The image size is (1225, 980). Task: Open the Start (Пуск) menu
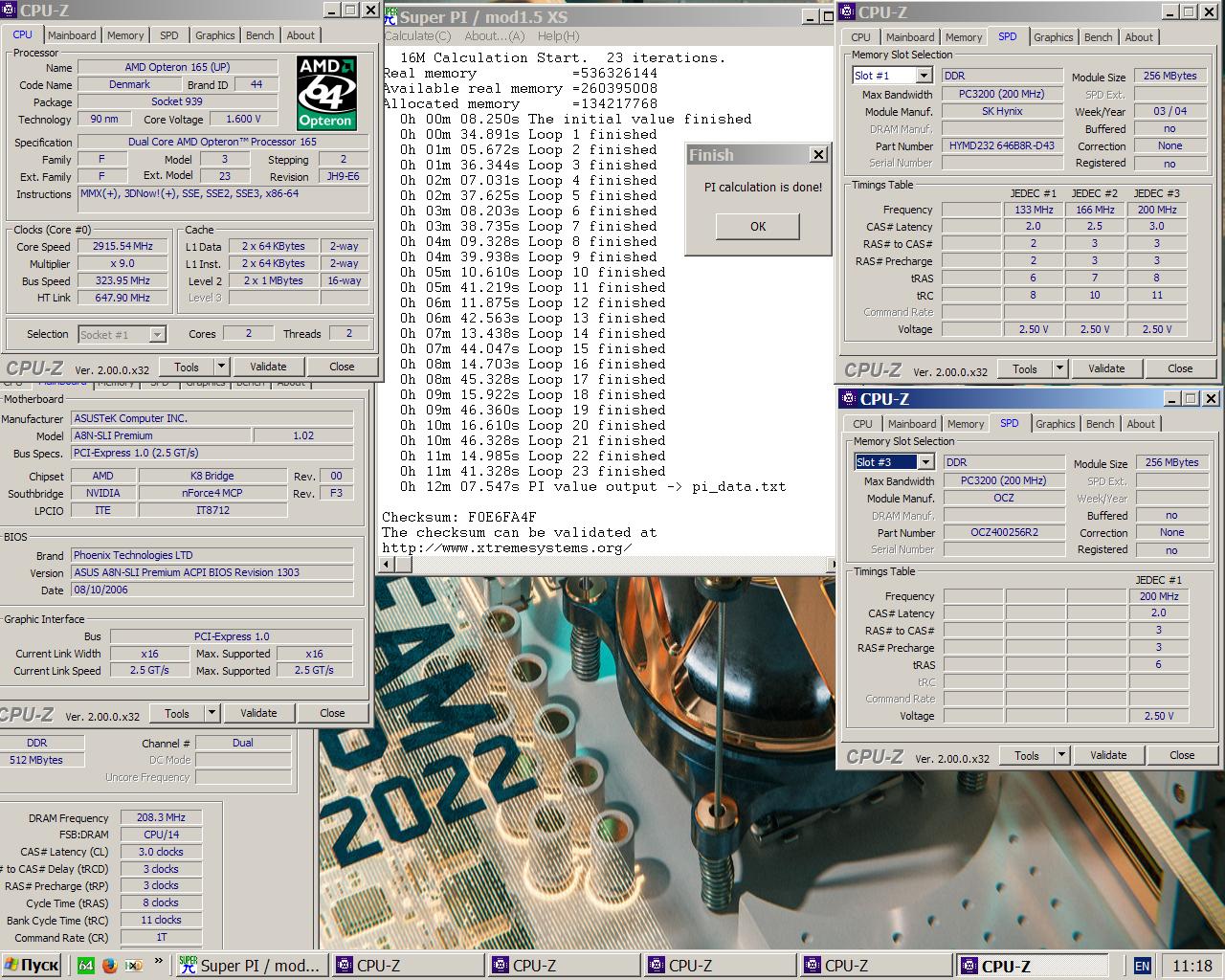[x=32, y=966]
